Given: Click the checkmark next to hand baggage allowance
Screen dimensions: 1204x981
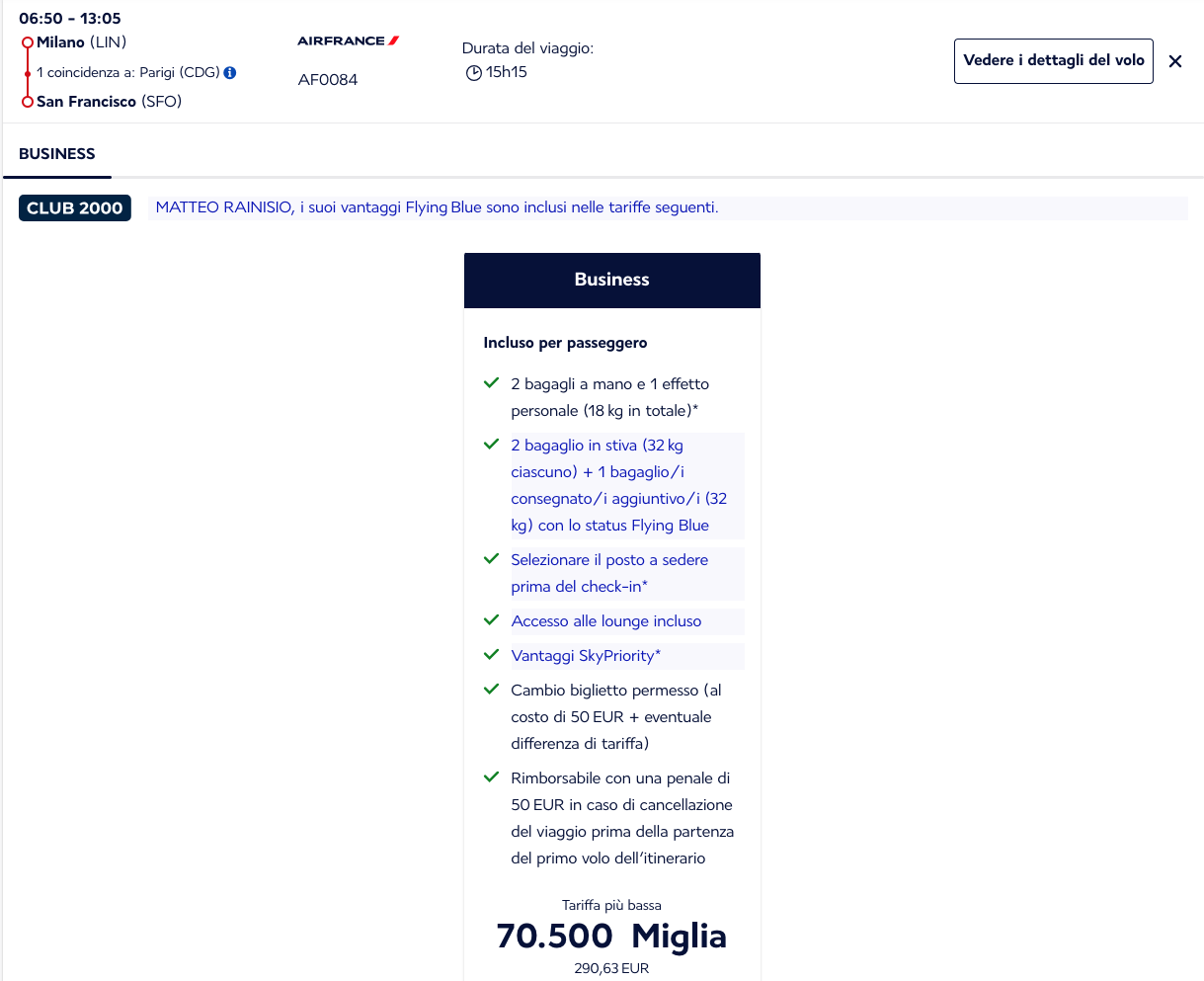Looking at the screenshot, I should click(491, 383).
